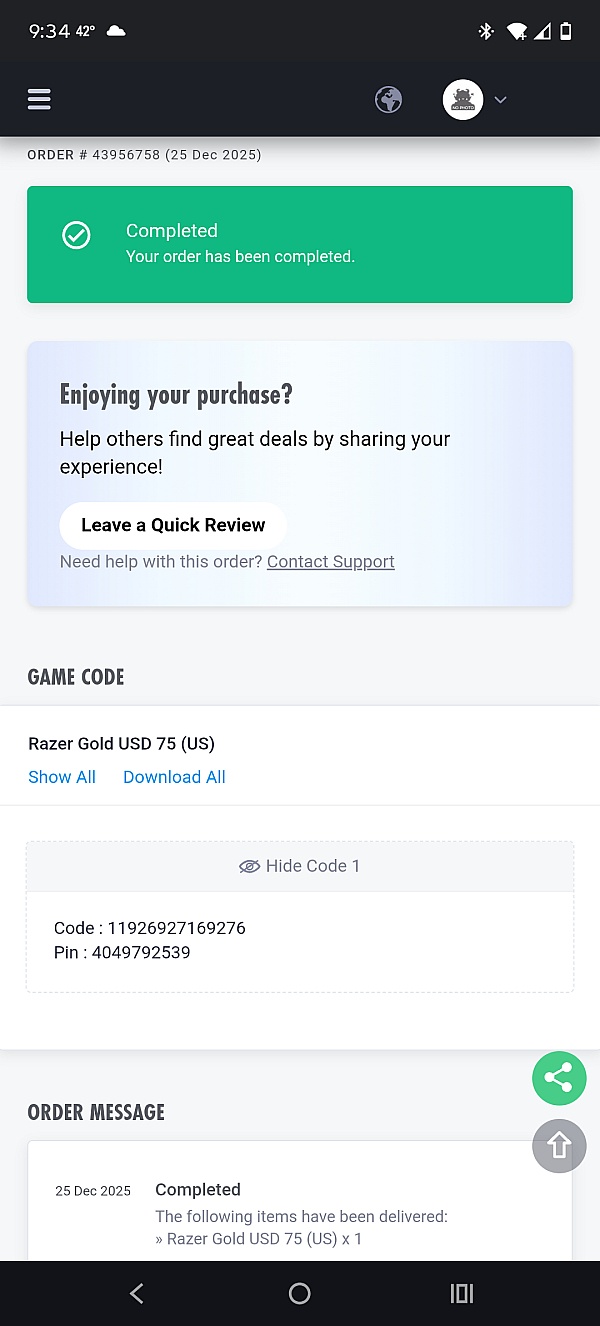Select the Pin number 4049792539

pyautogui.click(x=141, y=952)
